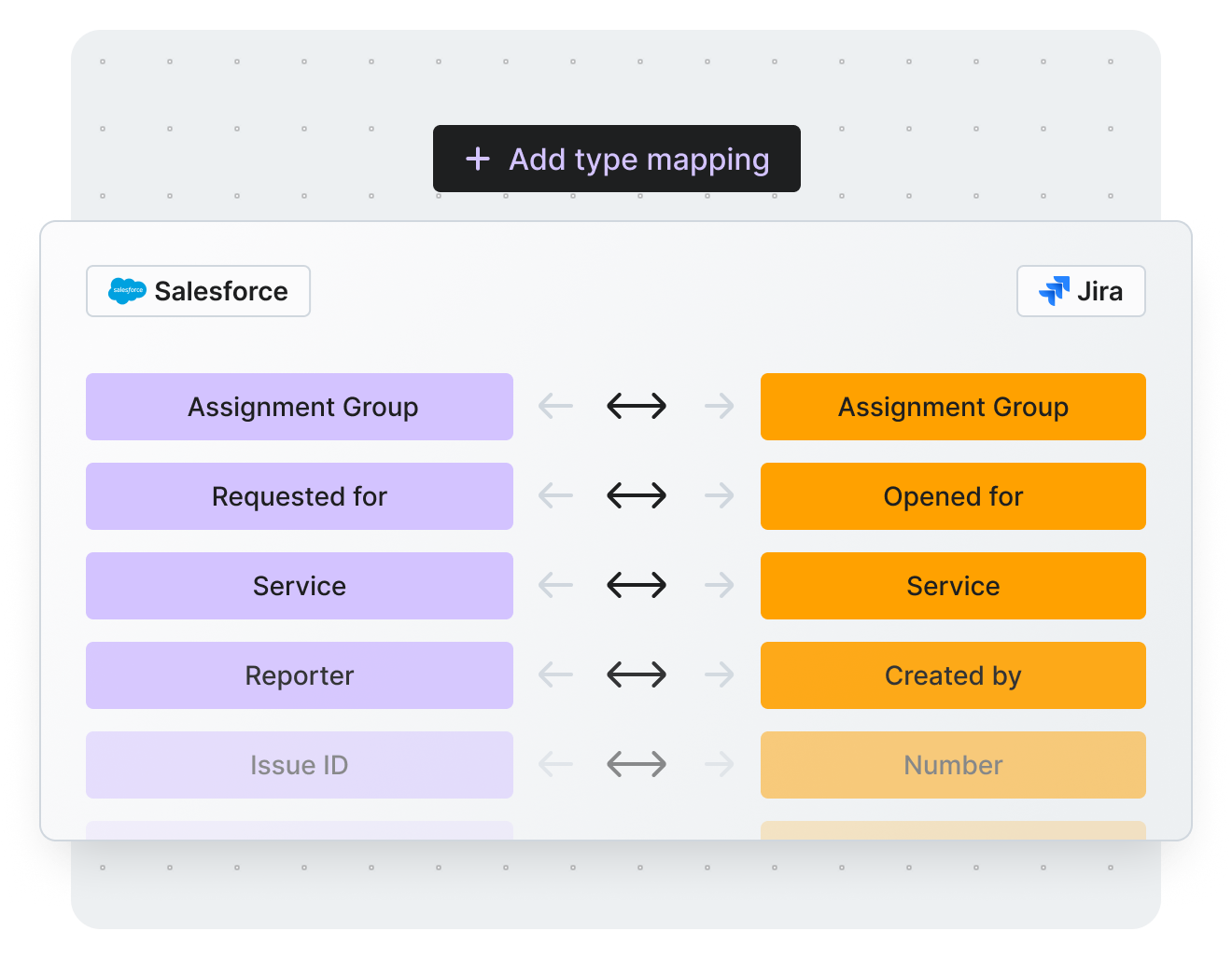Choose bidirectional arrow in Reporter row
Image resolution: width=1232 pixels, height=959 pixels.
pyautogui.click(x=637, y=674)
